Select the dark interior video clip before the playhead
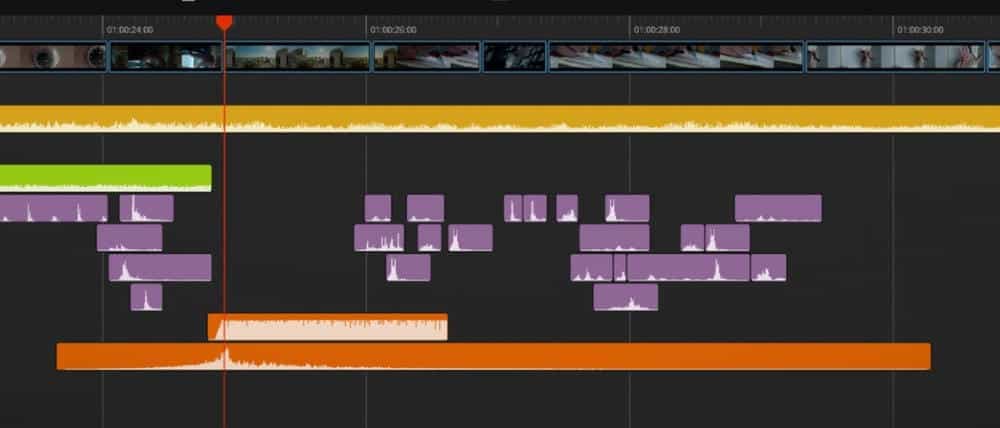The height and width of the screenshot is (428, 1000). tap(166, 57)
